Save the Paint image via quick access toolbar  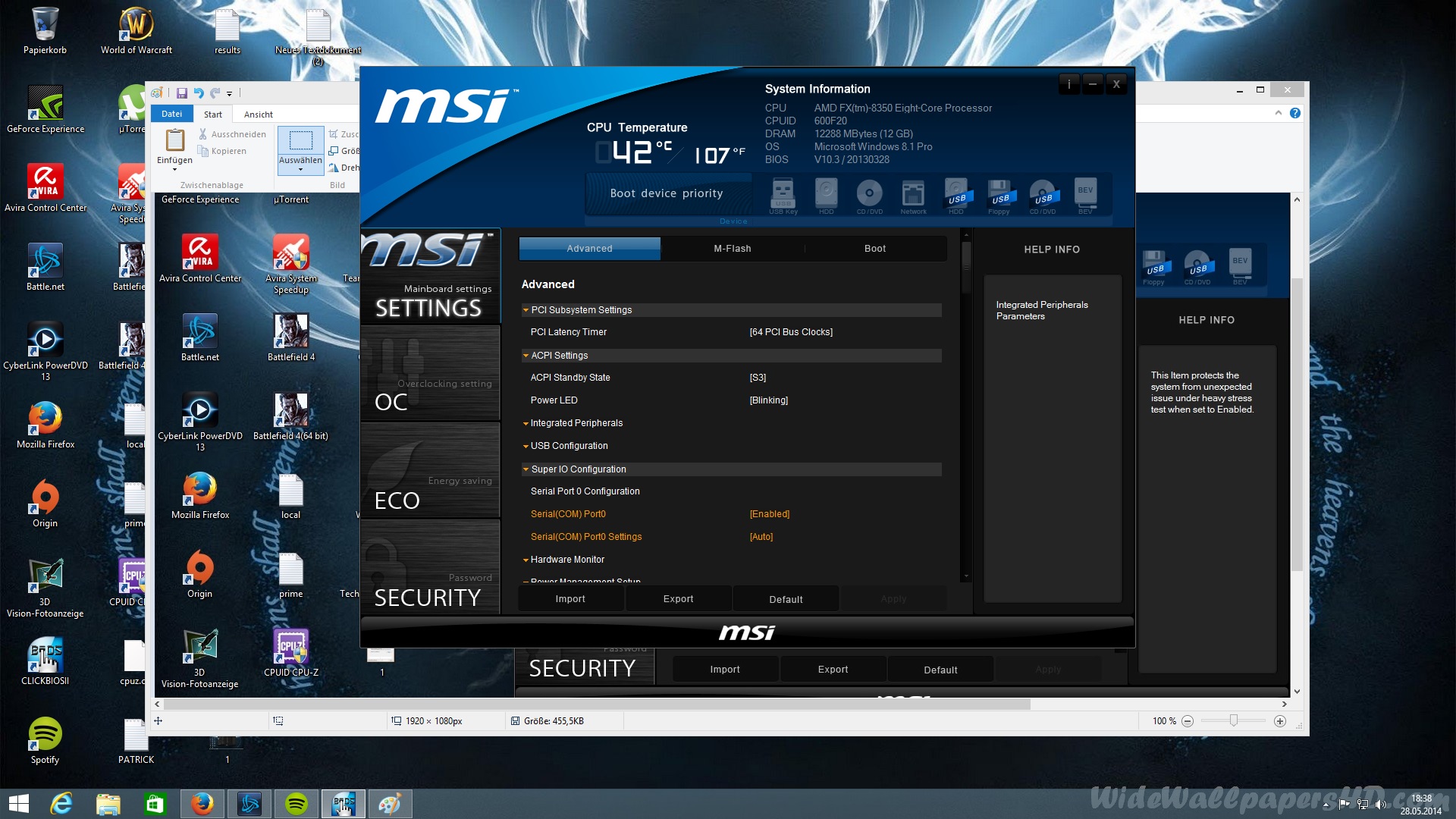pyautogui.click(x=182, y=93)
